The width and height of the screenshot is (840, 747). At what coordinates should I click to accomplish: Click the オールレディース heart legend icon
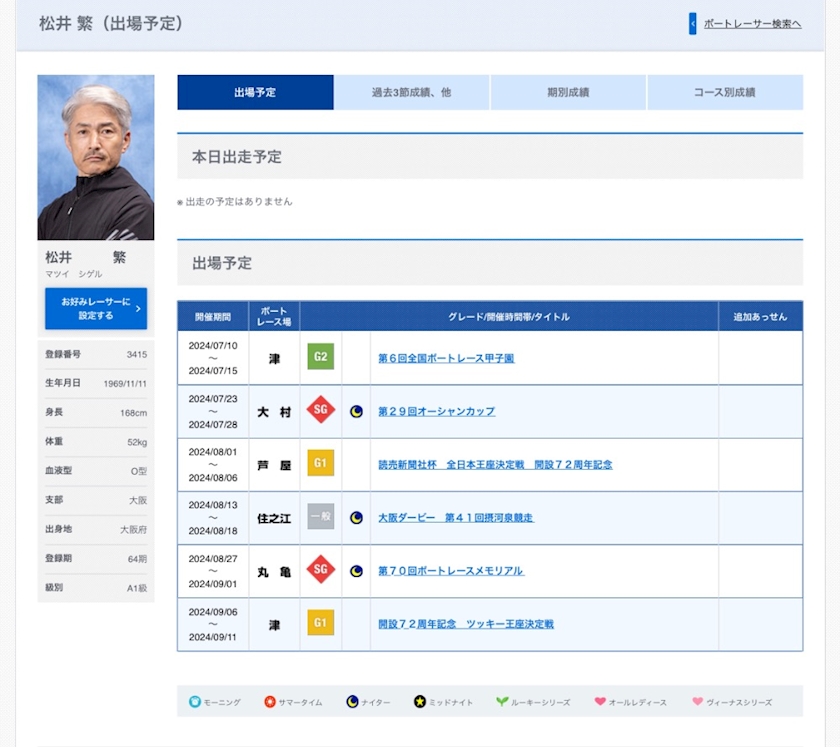click(600, 702)
